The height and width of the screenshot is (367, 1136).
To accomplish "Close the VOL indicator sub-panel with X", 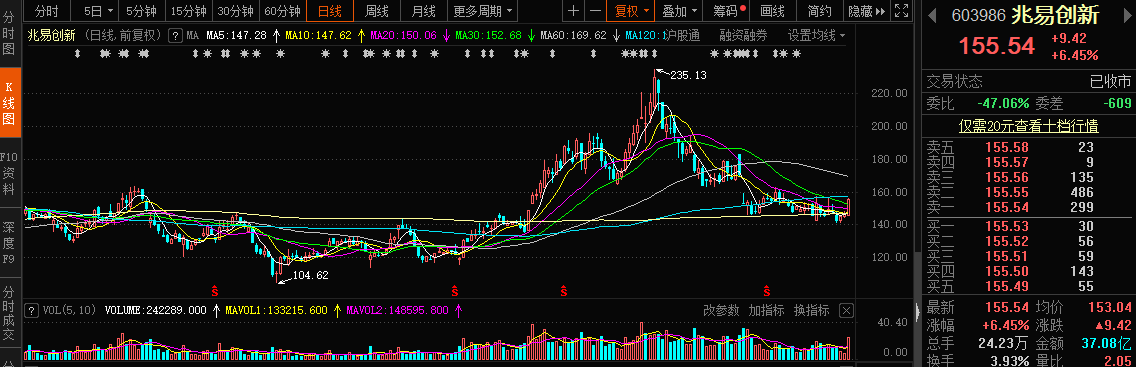I will coord(845,311).
